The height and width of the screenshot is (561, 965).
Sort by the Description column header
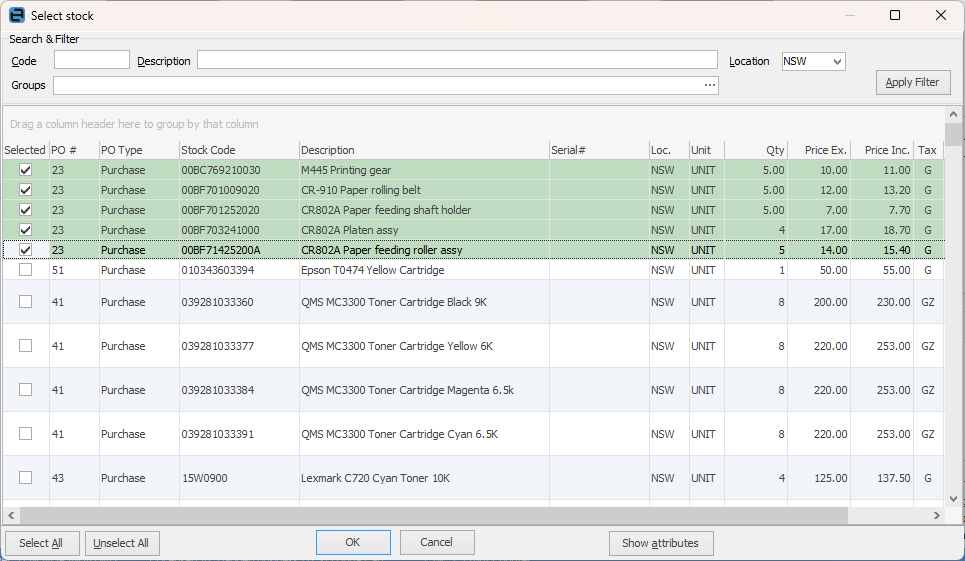(x=423, y=150)
